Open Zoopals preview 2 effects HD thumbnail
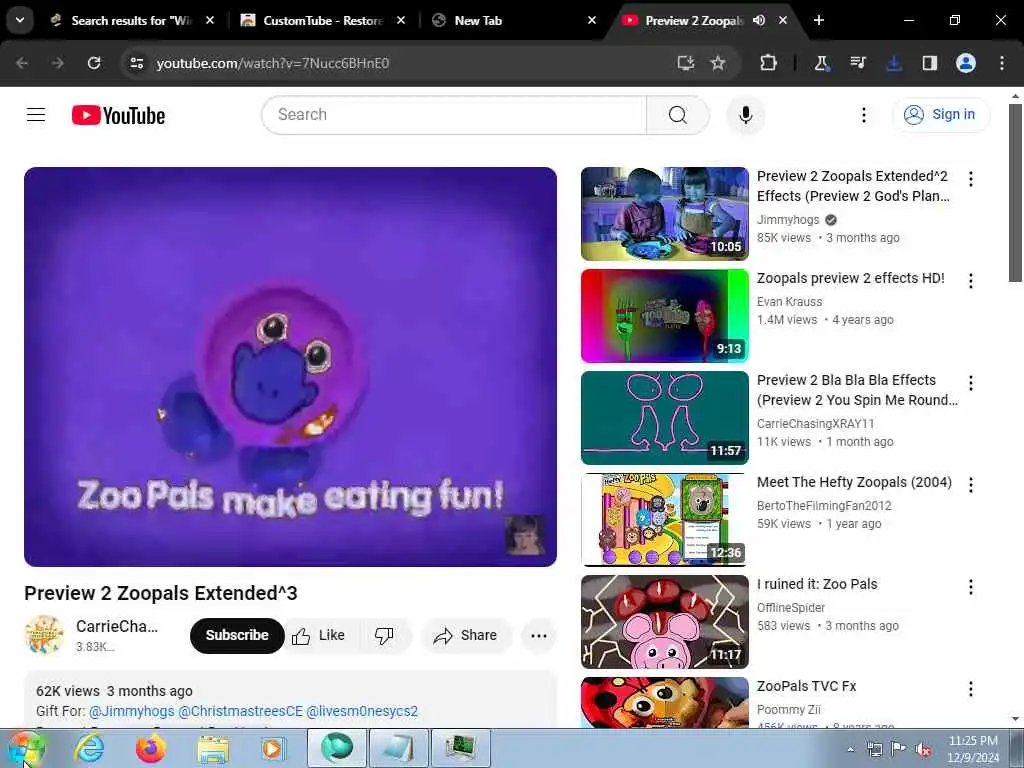Viewport: 1024px width, 768px height. pyautogui.click(x=665, y=315)
